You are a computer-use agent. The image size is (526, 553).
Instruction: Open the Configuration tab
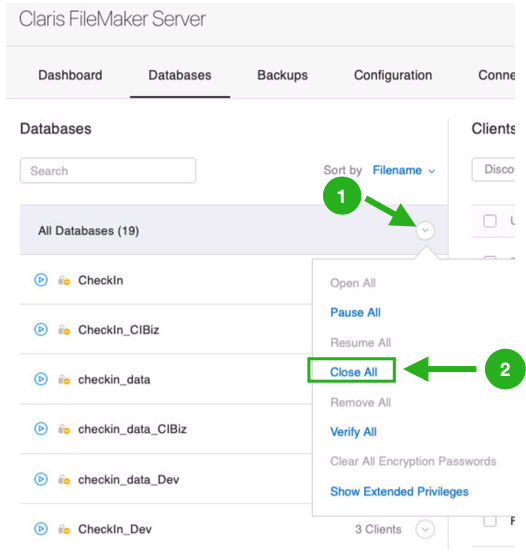coord(393,75)
